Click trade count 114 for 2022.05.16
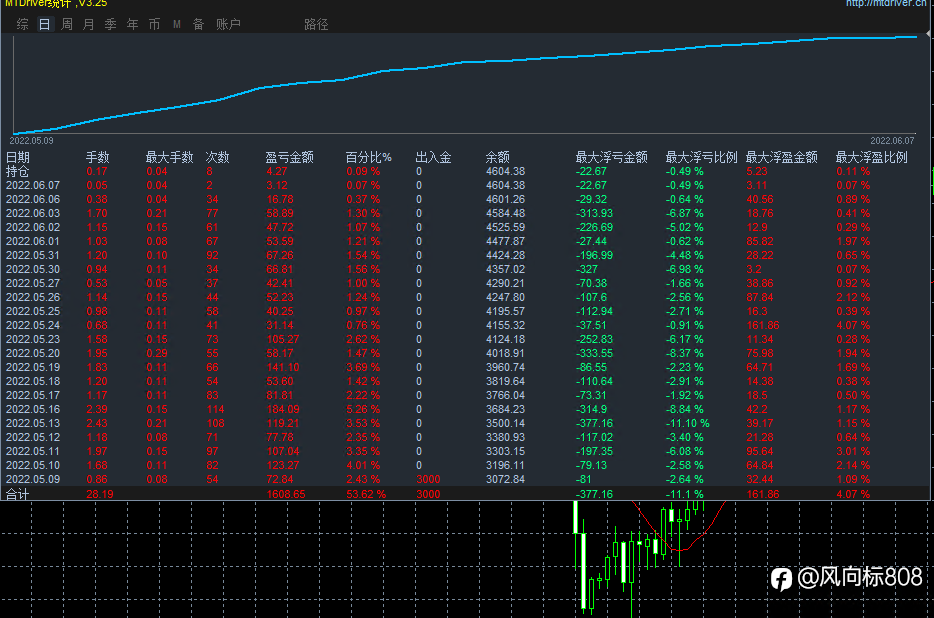 point(215,409)
